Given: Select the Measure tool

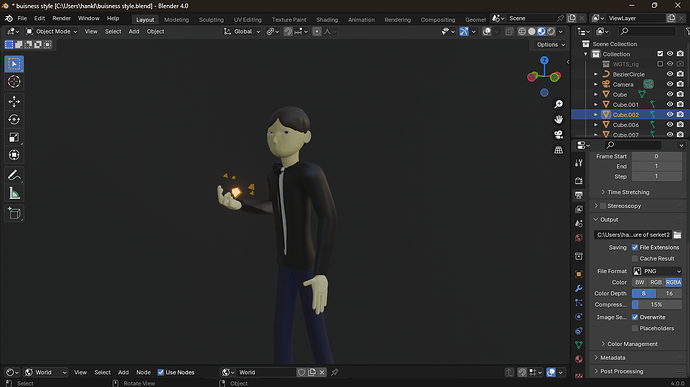Looking at the screenshot, I should click(14, 193).
